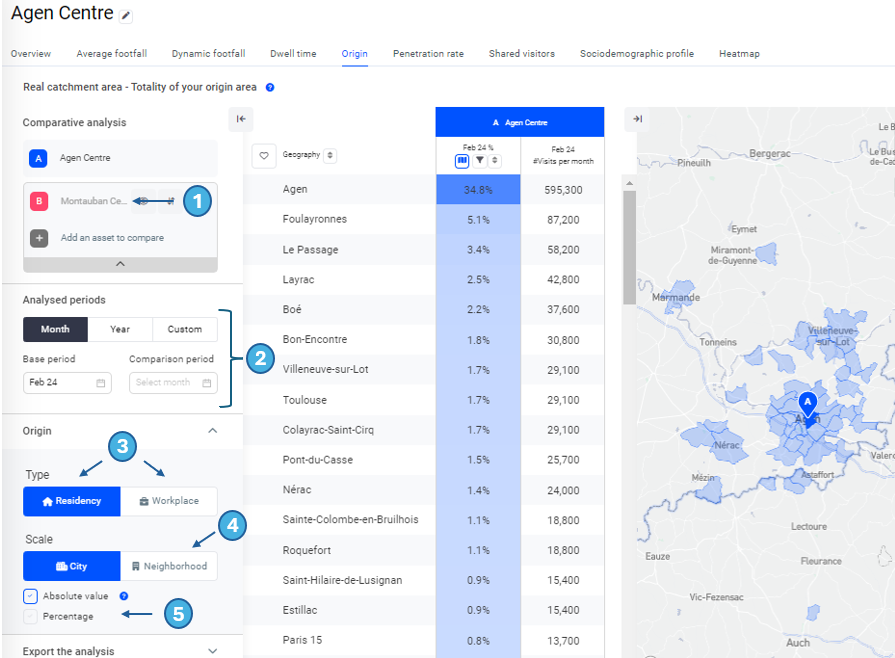This screenshot has width=895, height=658.
Task: Click the filter funnel icon under Feb 24 %
Action: 479,160
